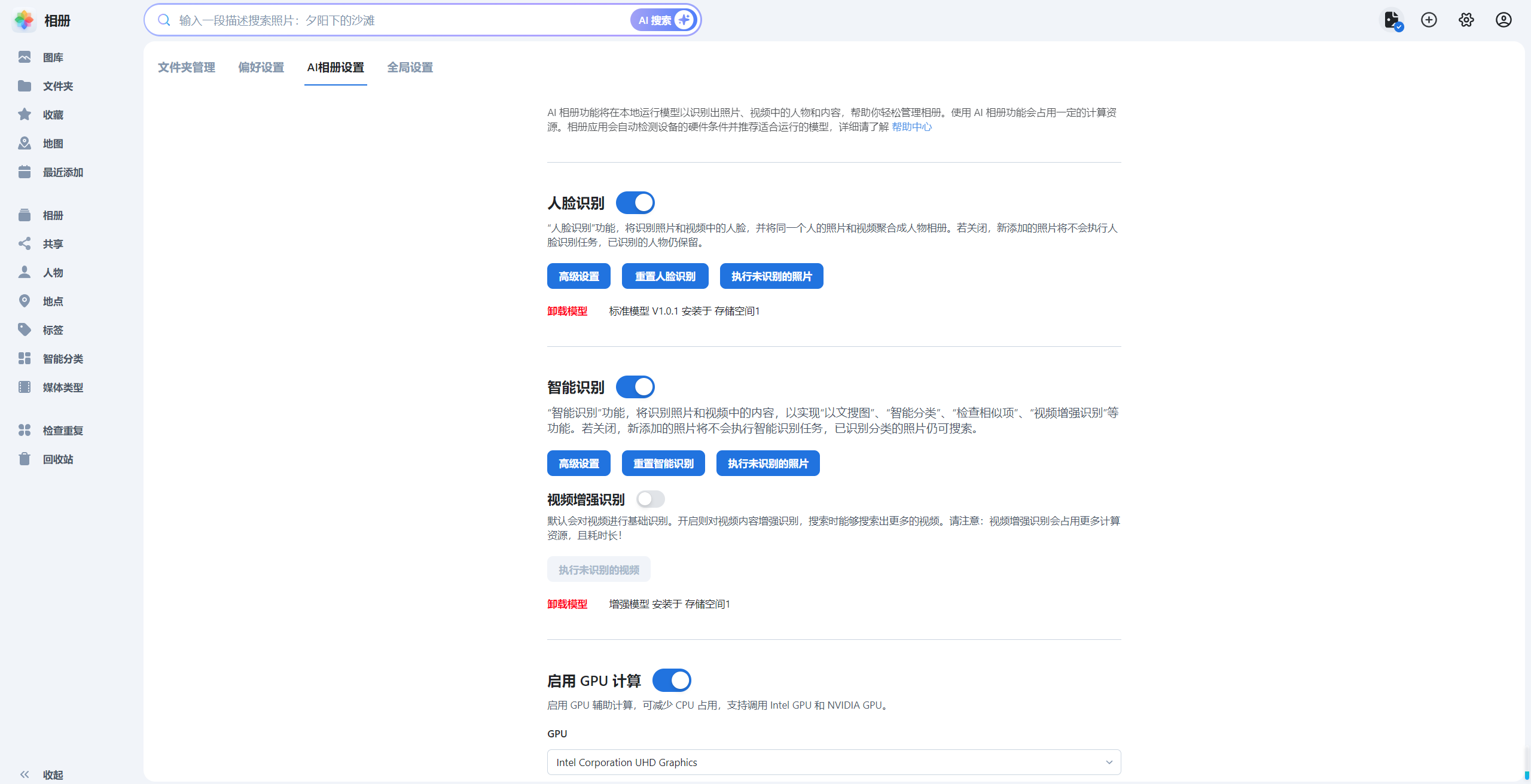Open the 回收站 trash icon

pyautogui.click(x=25, y=459)
